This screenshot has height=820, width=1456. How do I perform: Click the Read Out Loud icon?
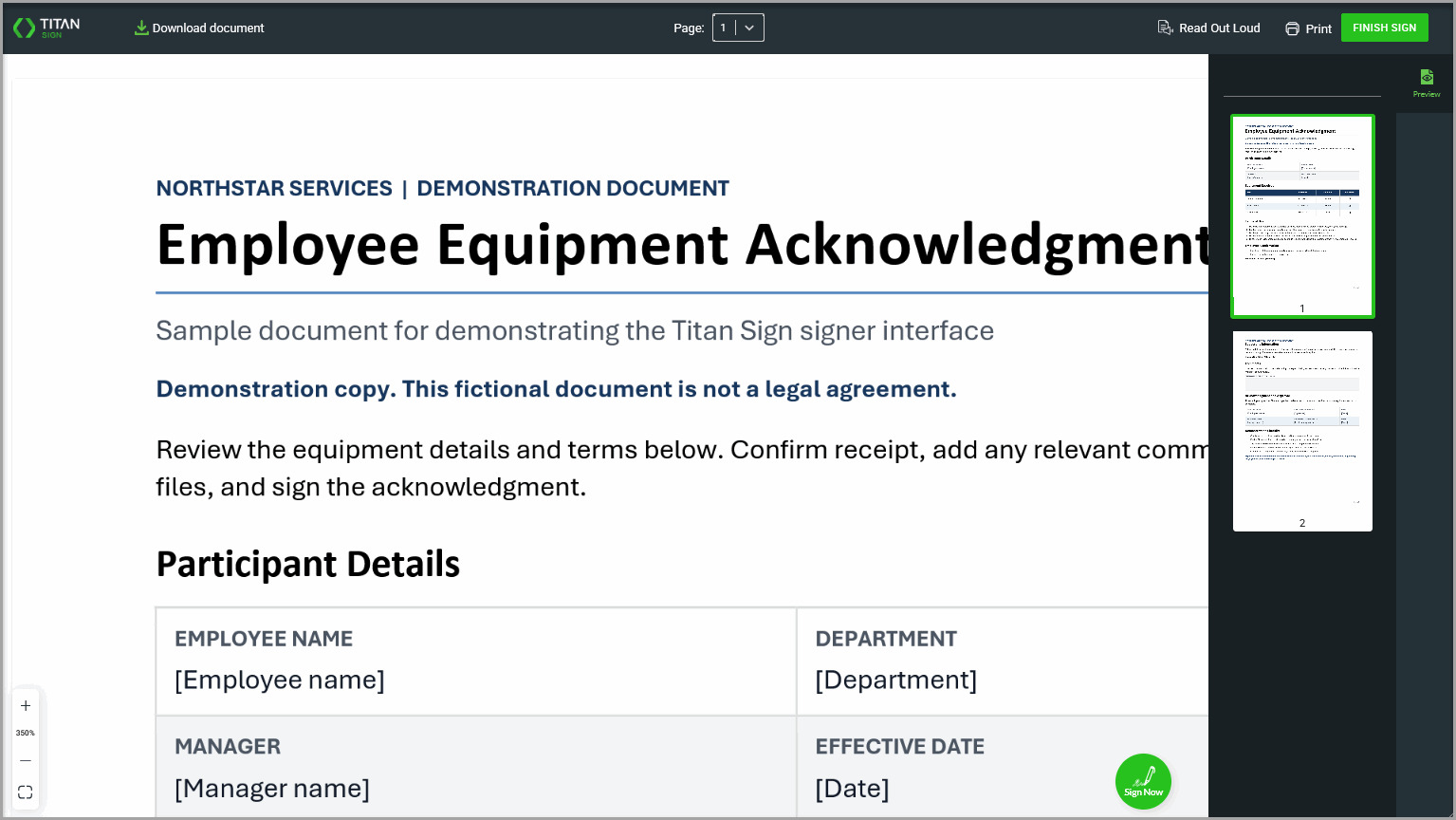click(x=1166, y=28)
